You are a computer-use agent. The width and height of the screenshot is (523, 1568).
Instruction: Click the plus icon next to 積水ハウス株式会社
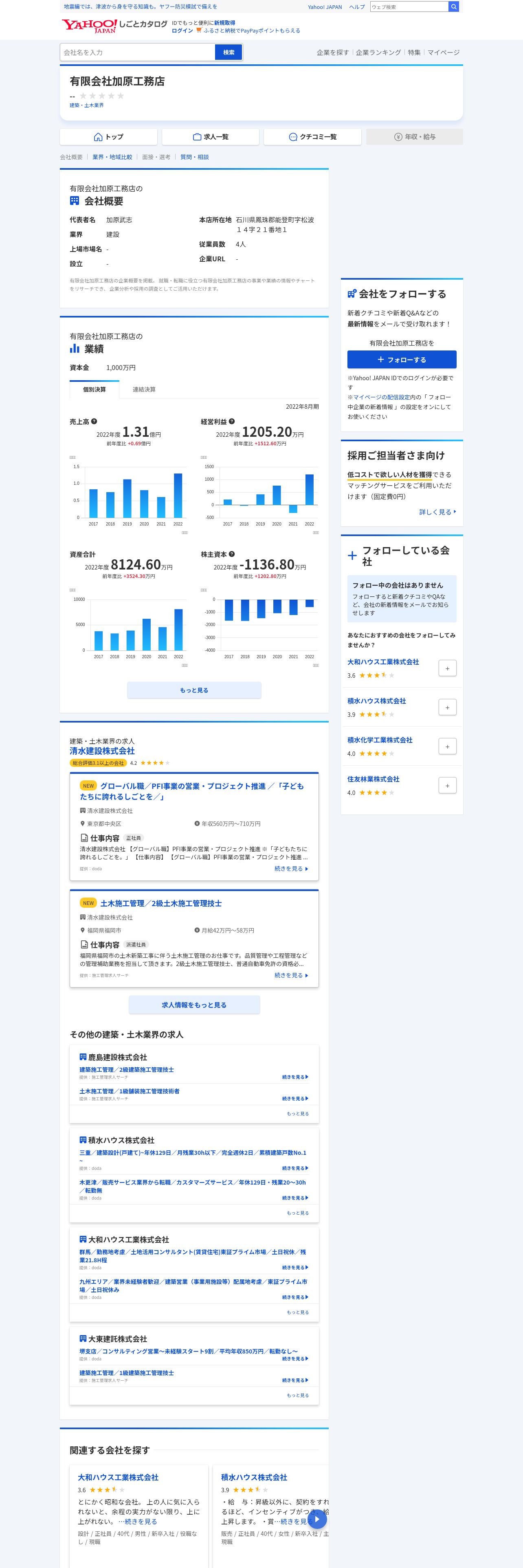(448, 707)
